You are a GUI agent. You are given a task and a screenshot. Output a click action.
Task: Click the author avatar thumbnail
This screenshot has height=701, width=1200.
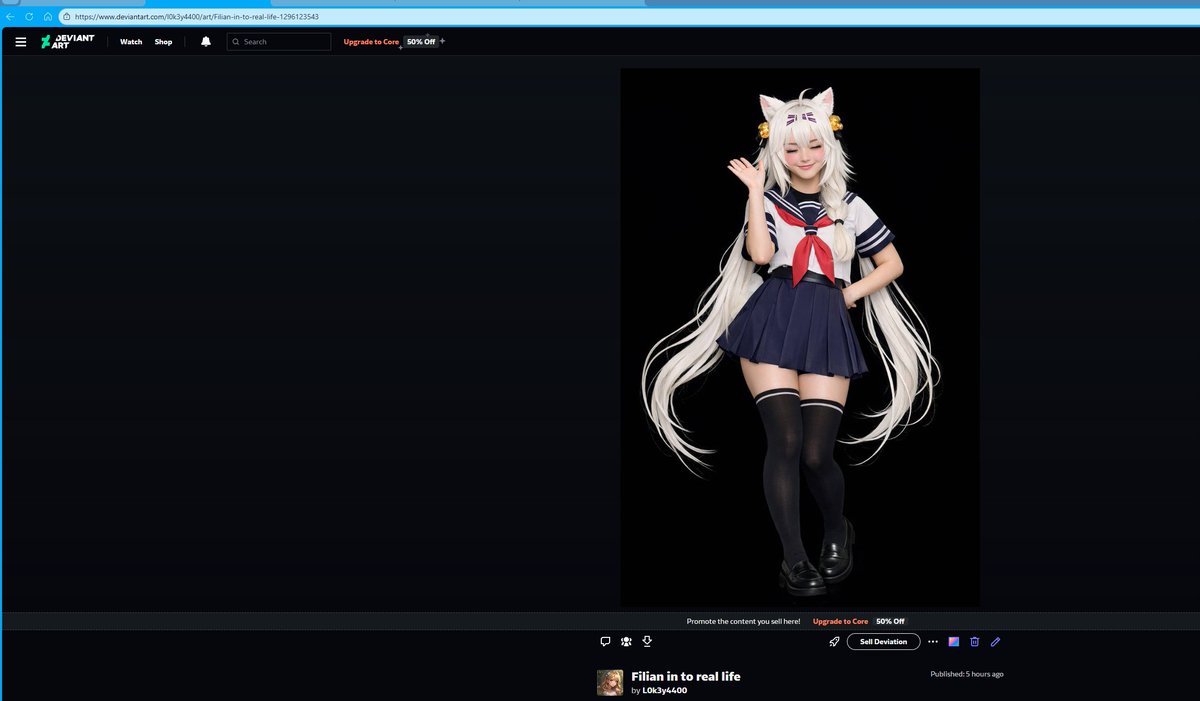610,683
